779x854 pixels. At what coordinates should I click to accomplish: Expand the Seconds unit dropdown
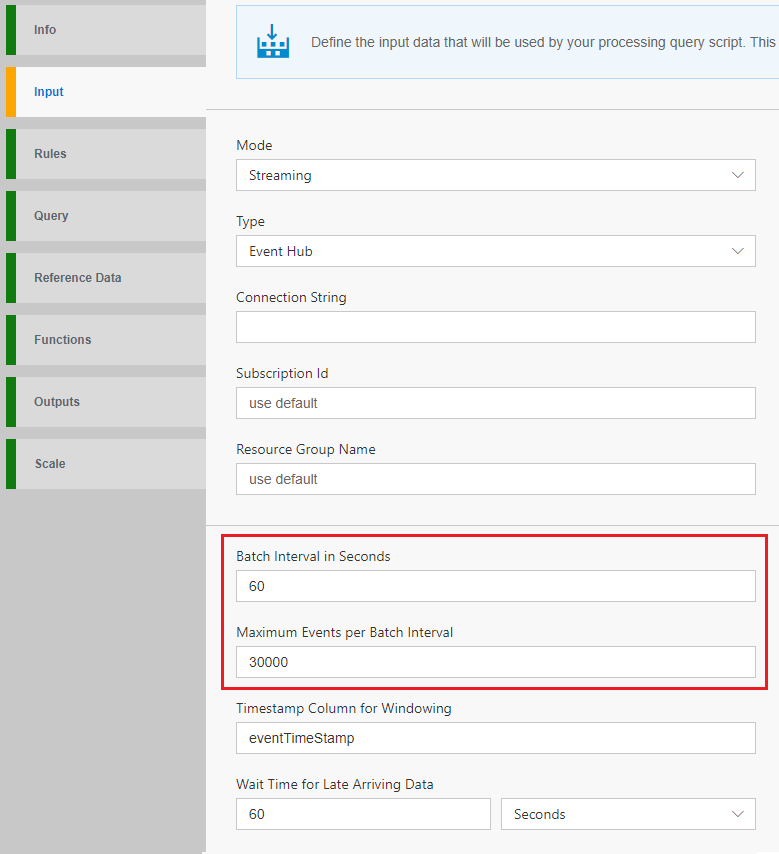[x=627, y=814]
